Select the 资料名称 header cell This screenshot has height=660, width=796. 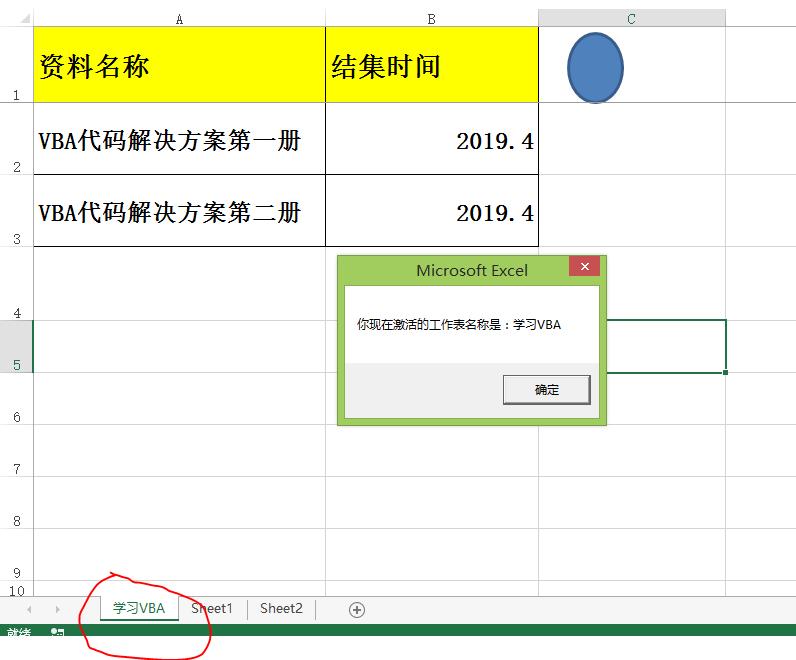[179, 65]
